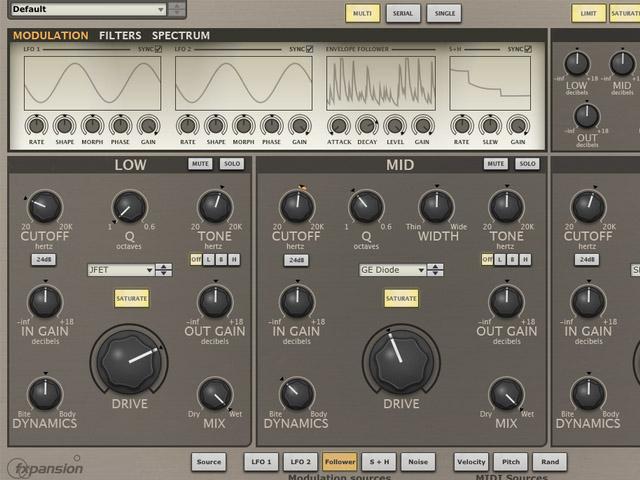640x480 pixels.
Task: Switch to the FILTERS tab
Action: 120,35
